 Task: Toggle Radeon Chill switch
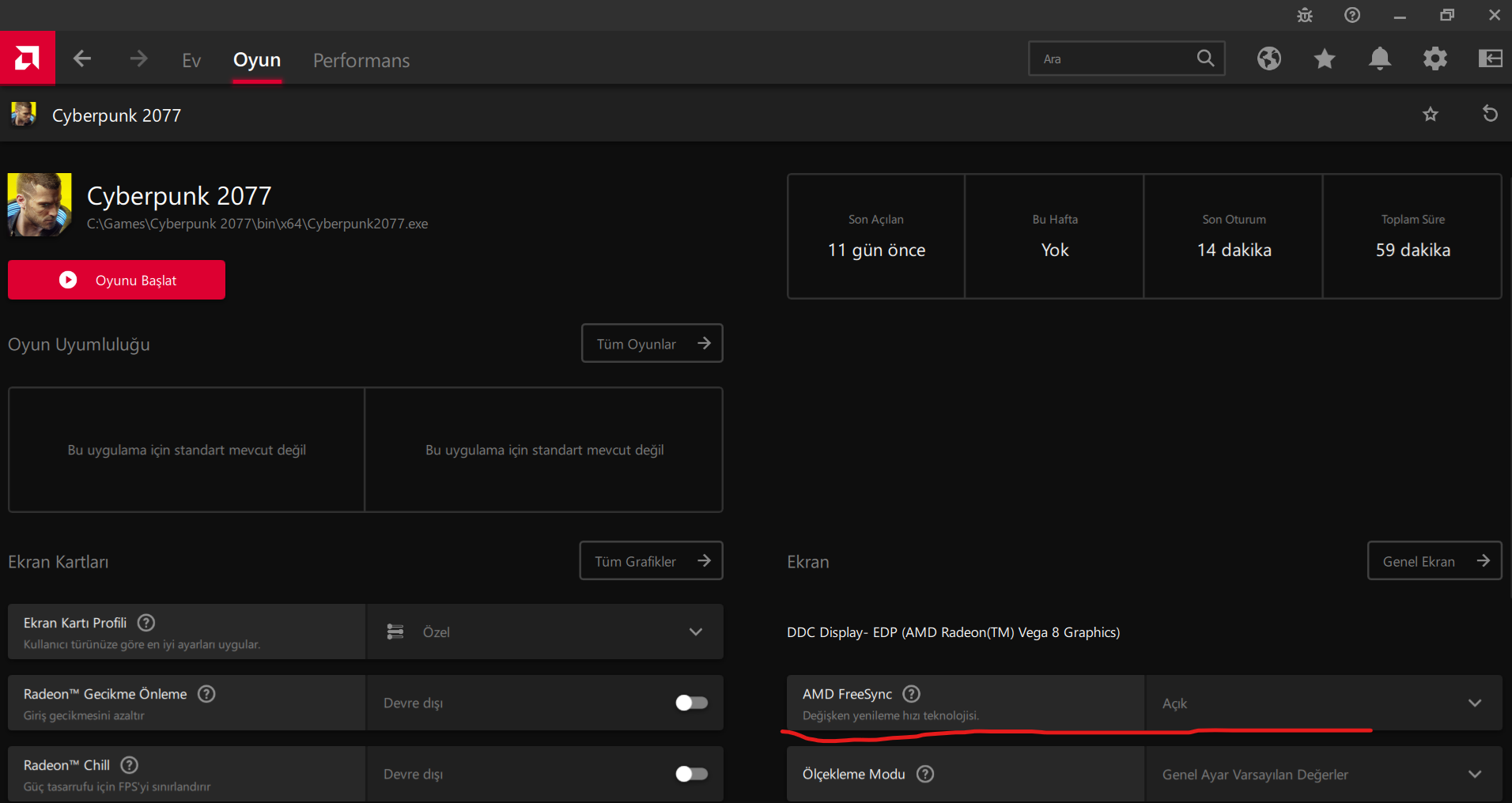(692, 774)
